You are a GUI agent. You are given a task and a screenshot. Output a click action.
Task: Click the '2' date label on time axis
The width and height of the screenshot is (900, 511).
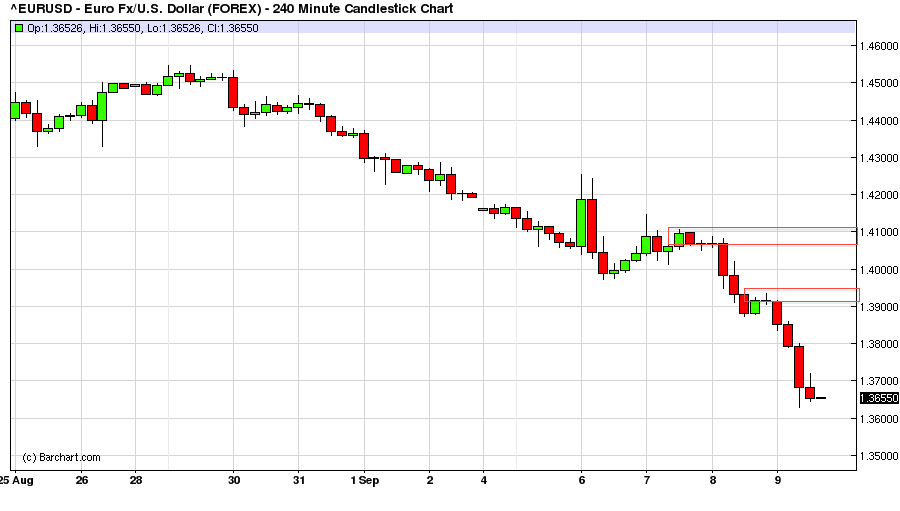coord(430,481)
